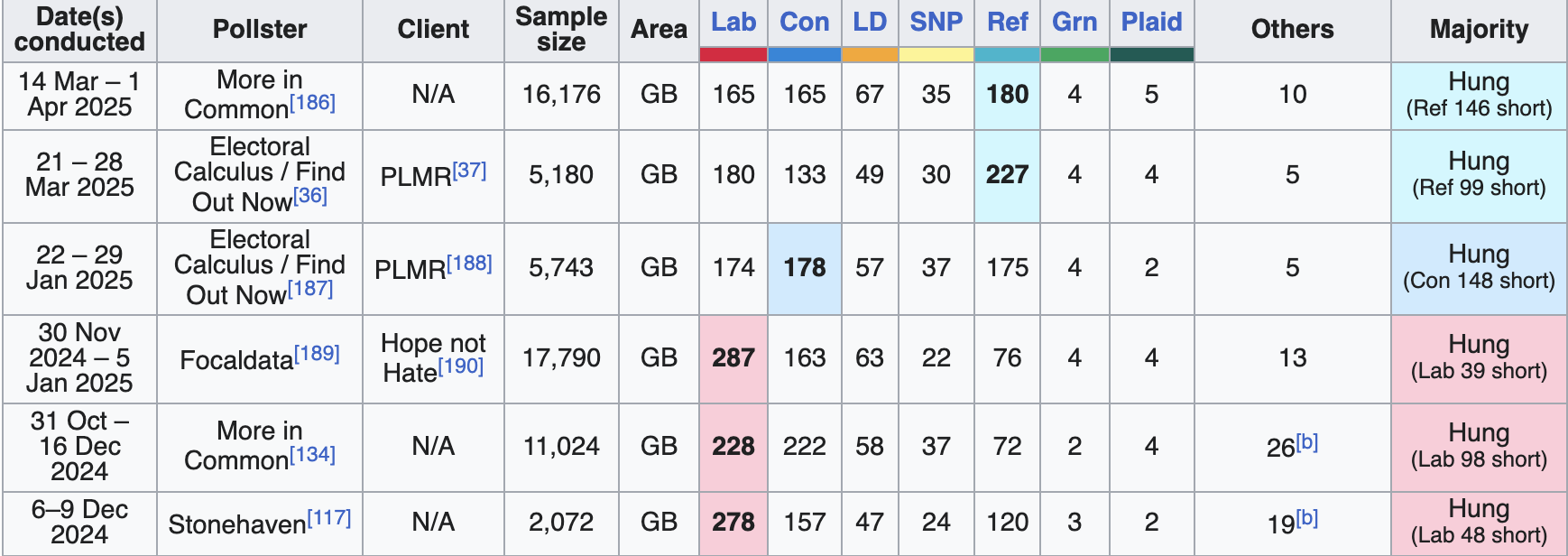Select the bolded Ref 227 cell
Screen dimensions: 1568x556
coord(1007,175)
